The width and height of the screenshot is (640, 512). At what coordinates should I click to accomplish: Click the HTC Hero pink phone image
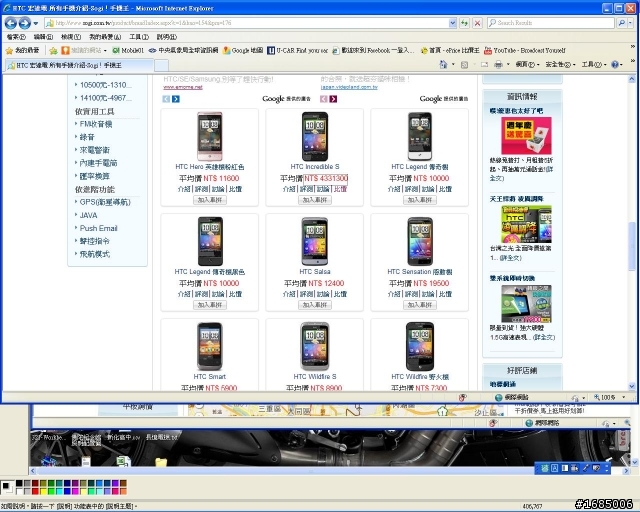coord(210,136)
